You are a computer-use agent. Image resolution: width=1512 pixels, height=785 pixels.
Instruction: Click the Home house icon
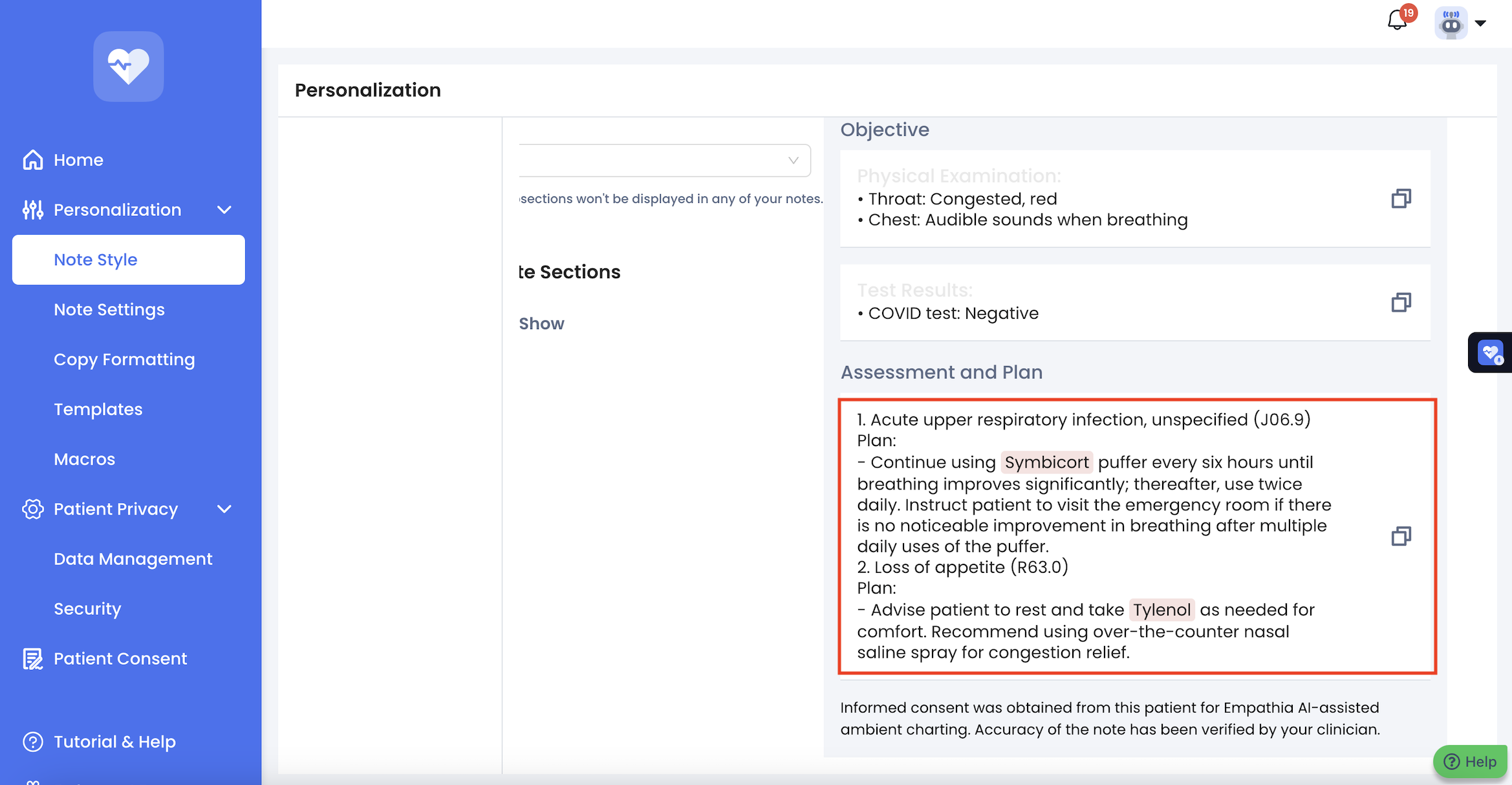(33, 160)
